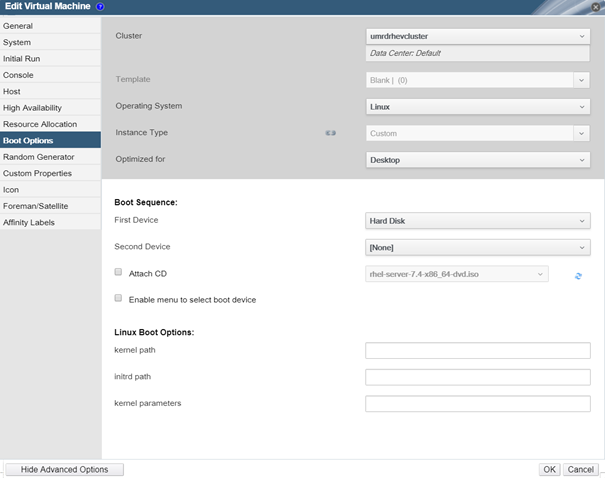Viewport: 605px width, 478px height.
Task: Click the Data Center: Default text
Action: (405, 53)
